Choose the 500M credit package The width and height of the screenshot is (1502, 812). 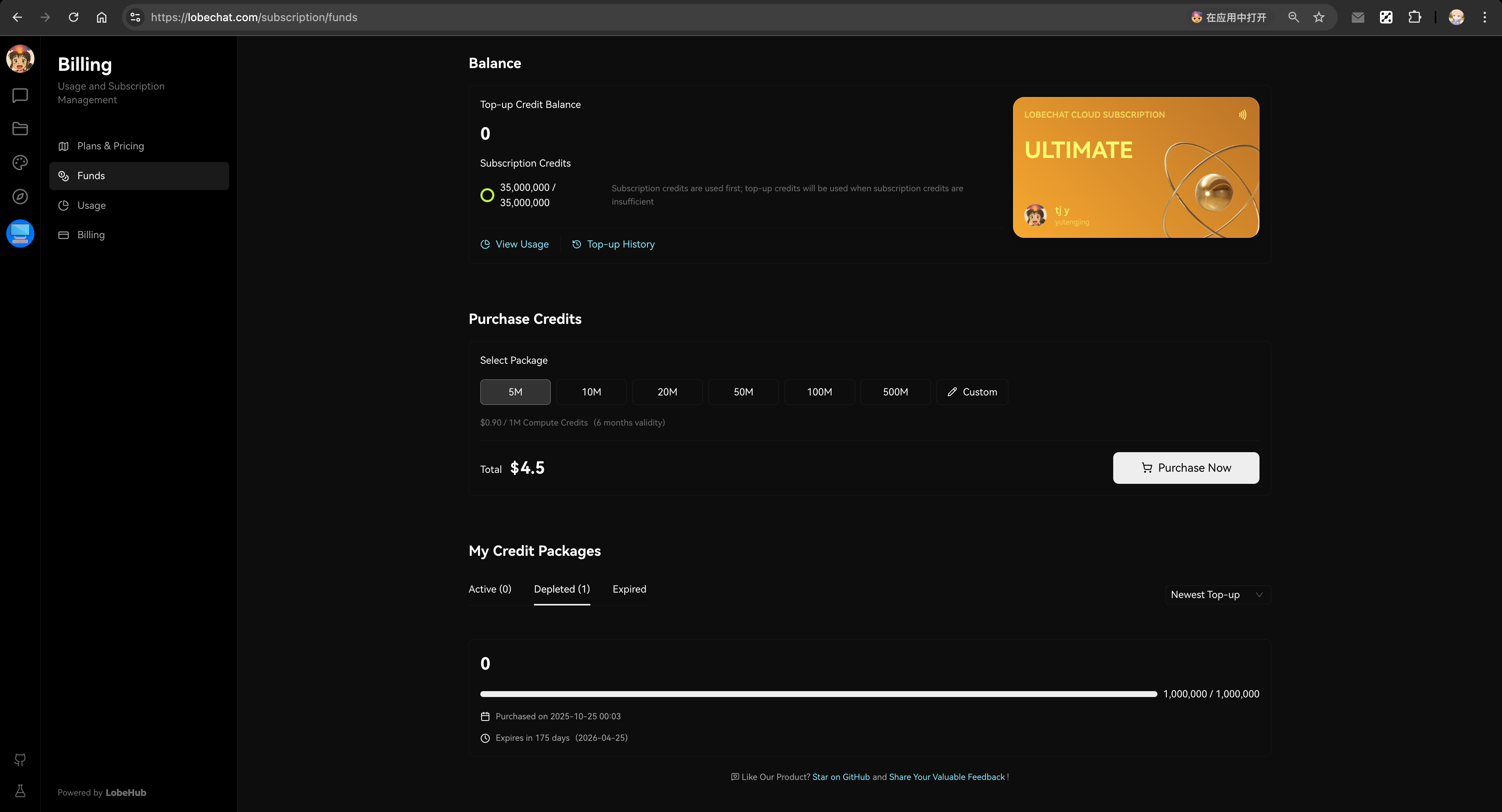895,392
